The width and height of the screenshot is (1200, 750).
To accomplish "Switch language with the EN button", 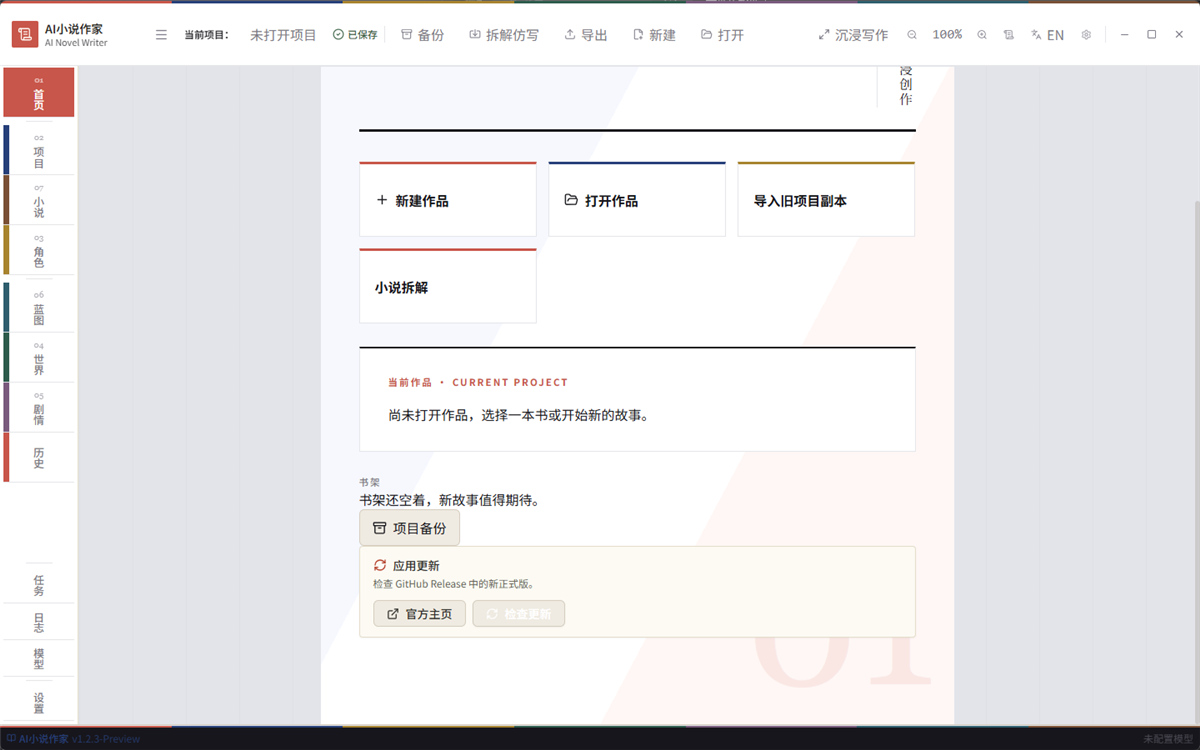I will pos(1048,35).
